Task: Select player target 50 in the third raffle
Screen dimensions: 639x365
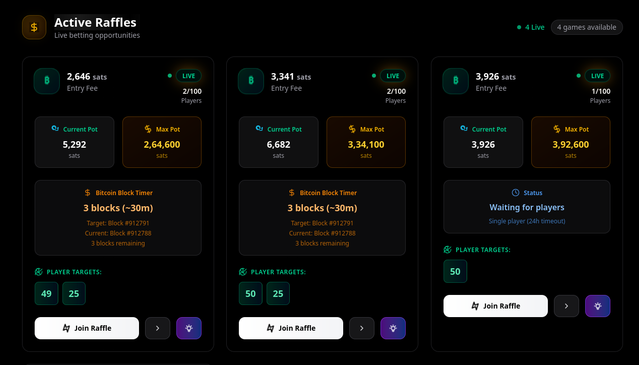Action: [455, 271]
